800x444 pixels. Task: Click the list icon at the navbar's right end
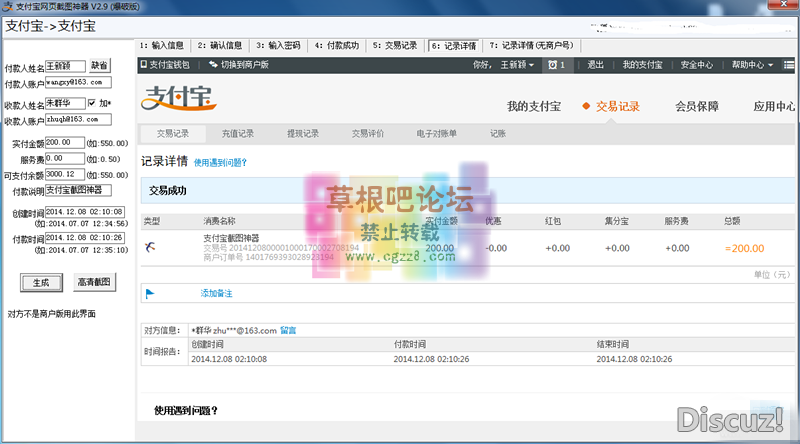pos(789,65)
